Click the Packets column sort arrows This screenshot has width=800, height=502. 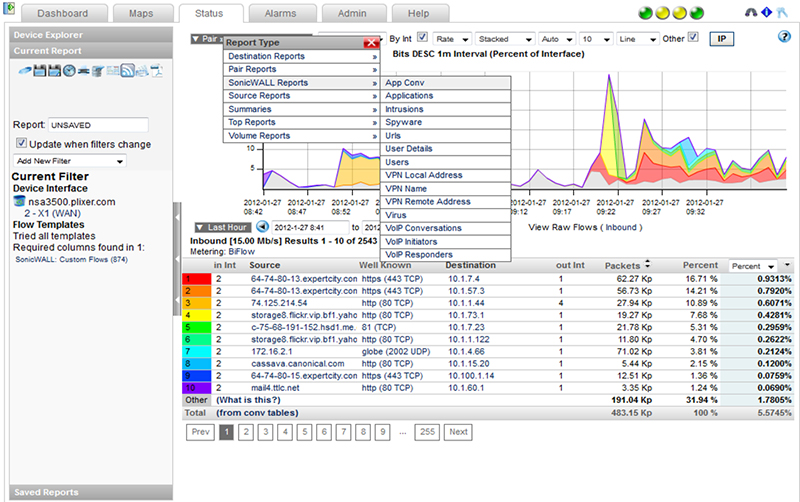(x=647, y=264)
